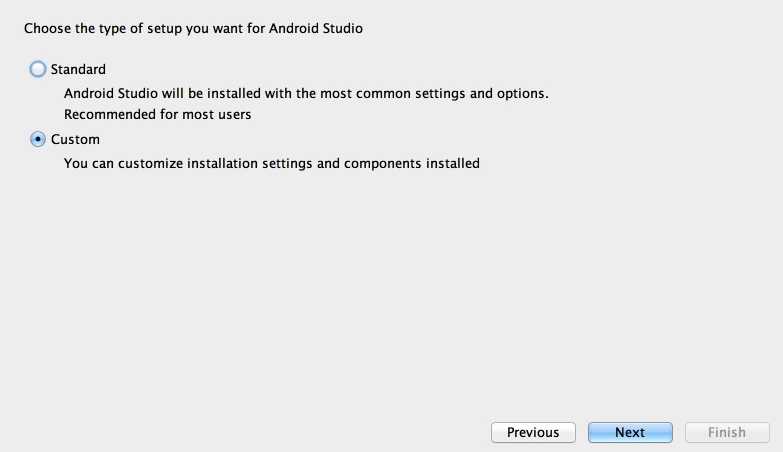This screenshot has width=783, height=452.
Task: Click the Previous button
Action: 533,432
